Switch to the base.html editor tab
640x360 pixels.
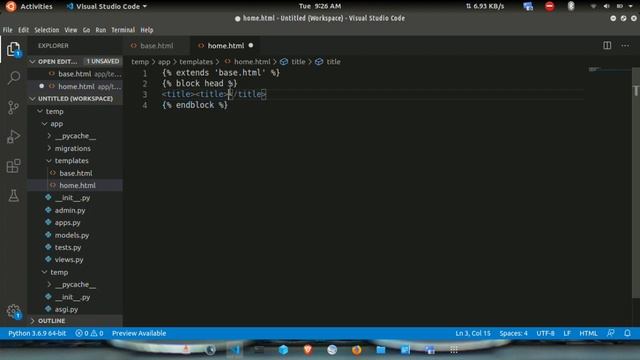pyautogui.click(x=156, y=45)
